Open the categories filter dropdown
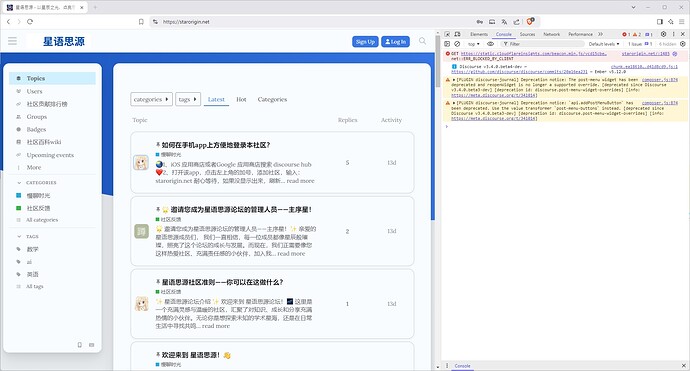Screen dimensions: 690x371 pos(151,99)
